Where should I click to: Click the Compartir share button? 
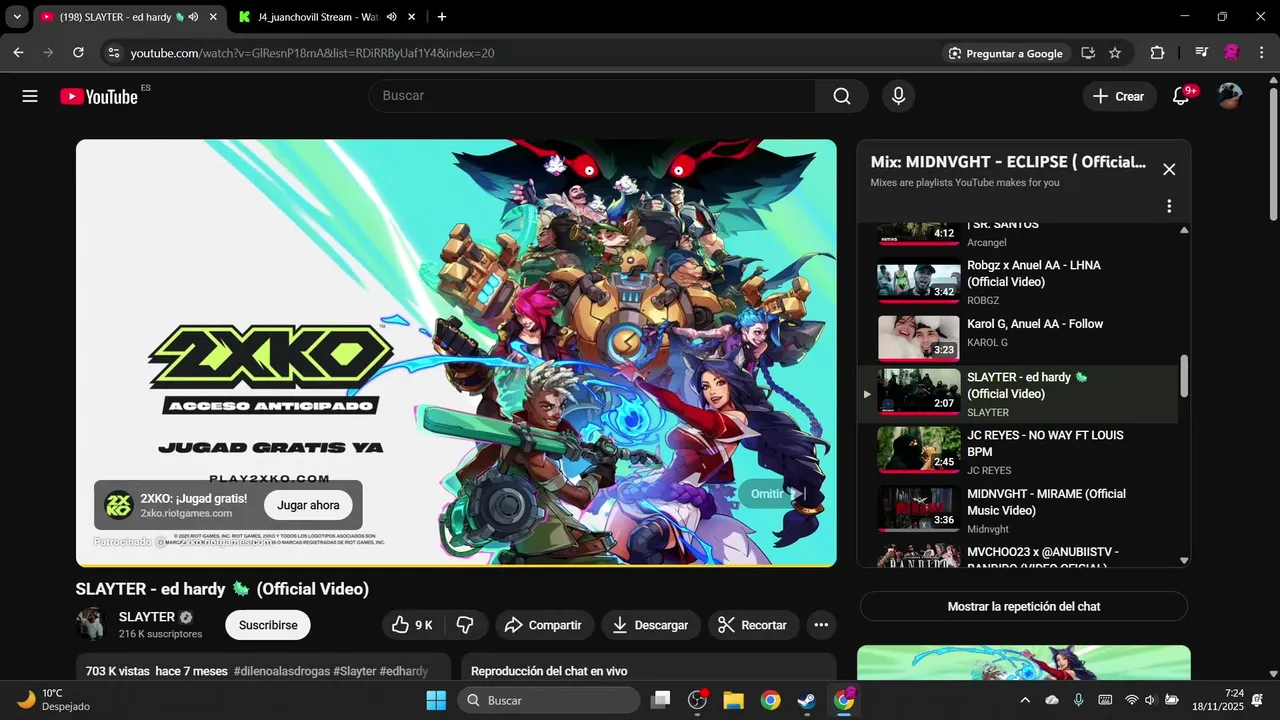[x=544, y=625]
